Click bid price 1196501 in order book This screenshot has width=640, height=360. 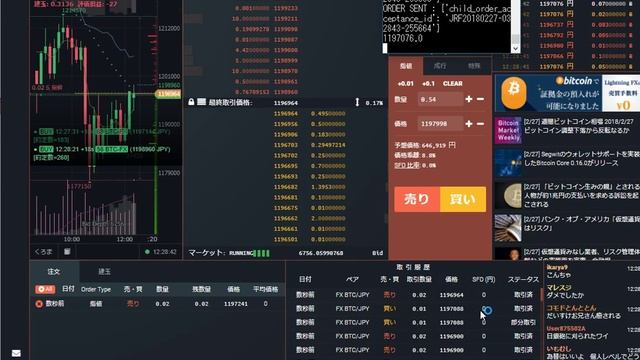click(286, 239)
